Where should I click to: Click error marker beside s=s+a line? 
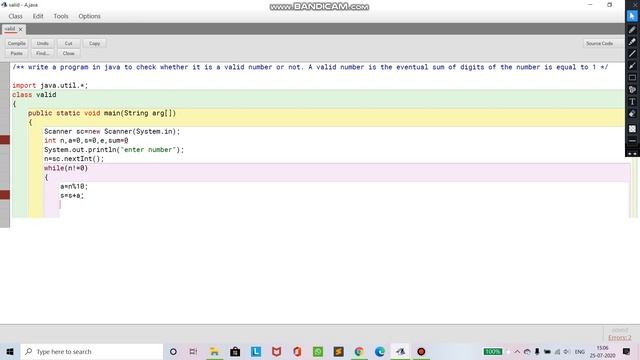pos(5,195)
